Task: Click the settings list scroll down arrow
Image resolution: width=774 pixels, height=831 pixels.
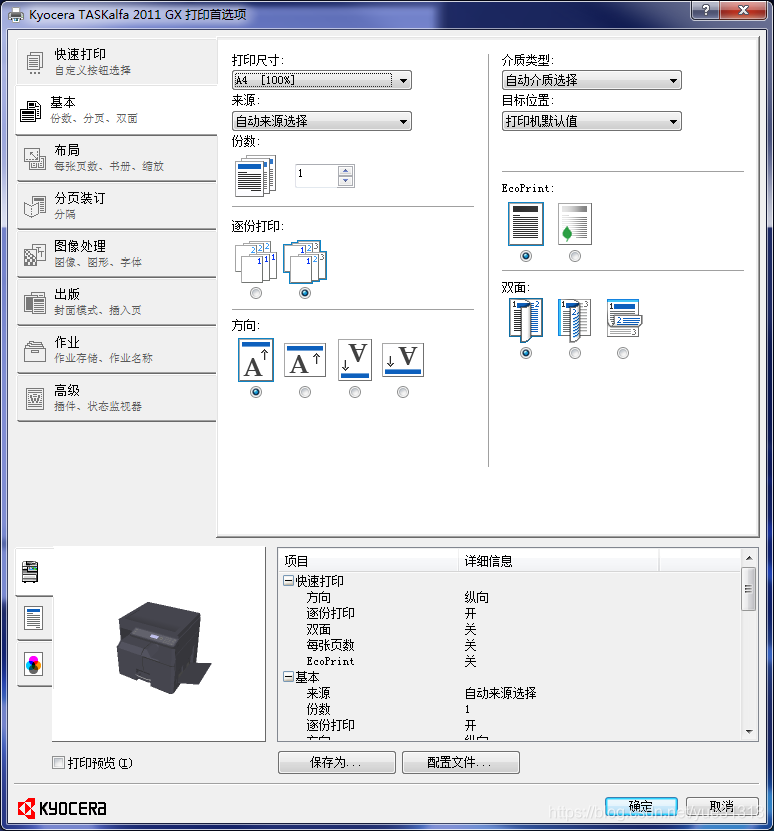Action: (x=749, y=732)
